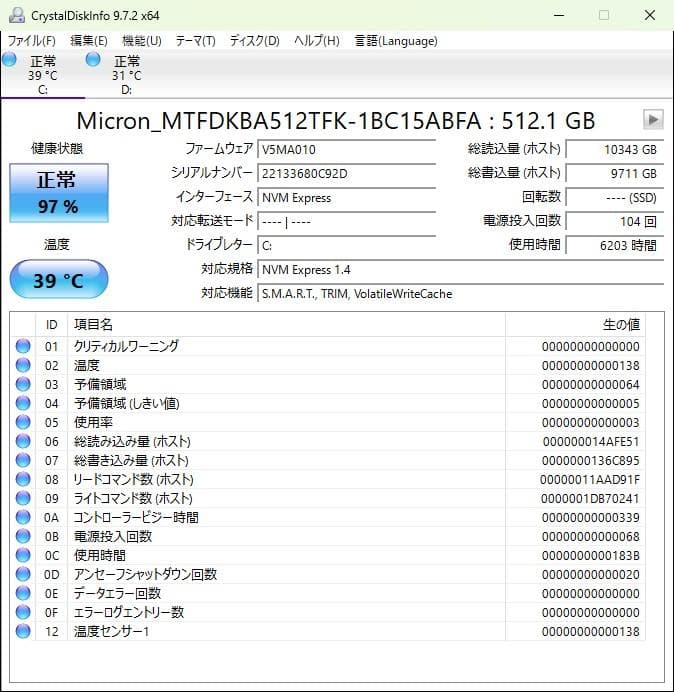
Task: Open the テーマ(T) menu
Action: point(196,41)
